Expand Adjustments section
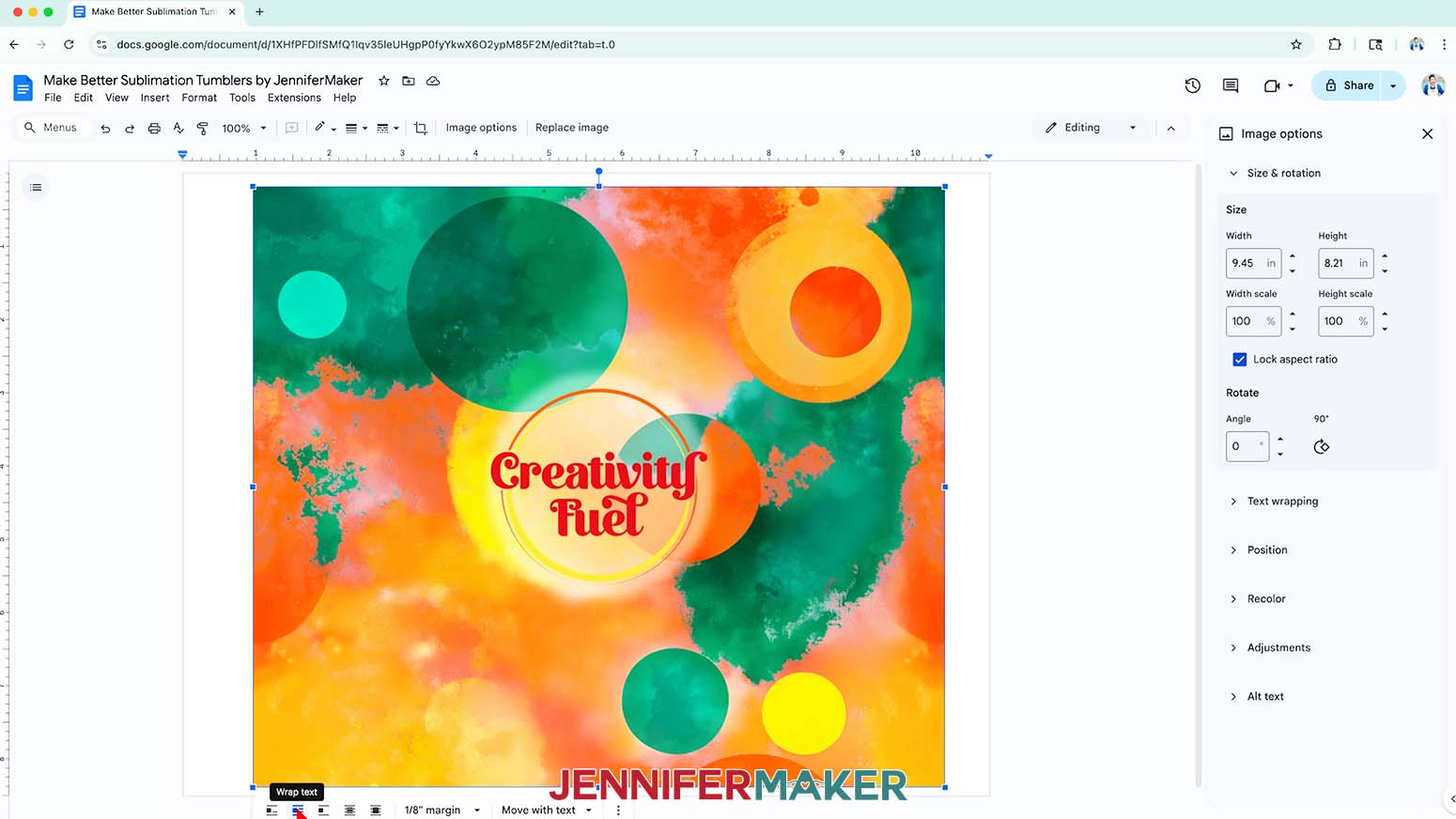 tap(1233, 648)
